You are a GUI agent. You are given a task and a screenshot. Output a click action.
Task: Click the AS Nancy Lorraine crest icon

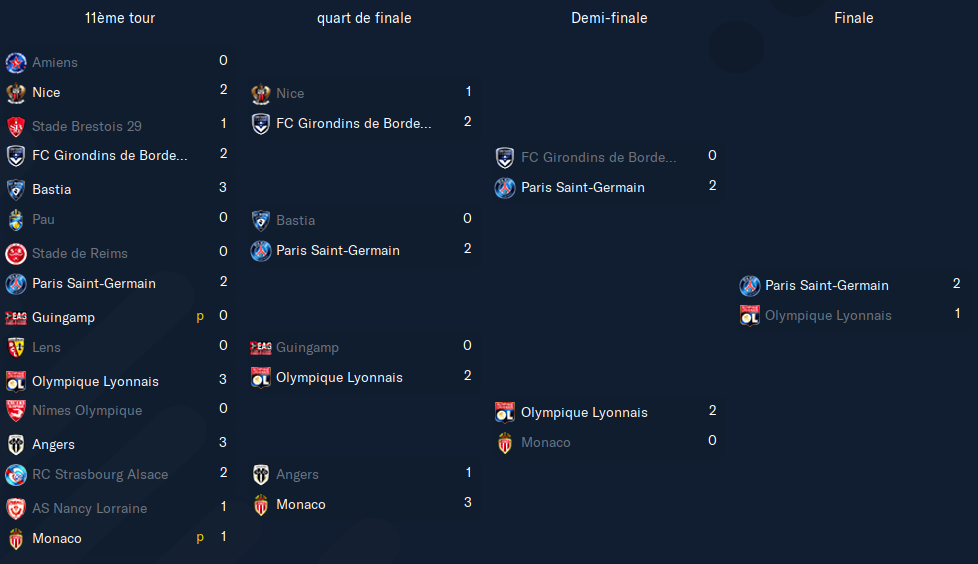(16, 508)
